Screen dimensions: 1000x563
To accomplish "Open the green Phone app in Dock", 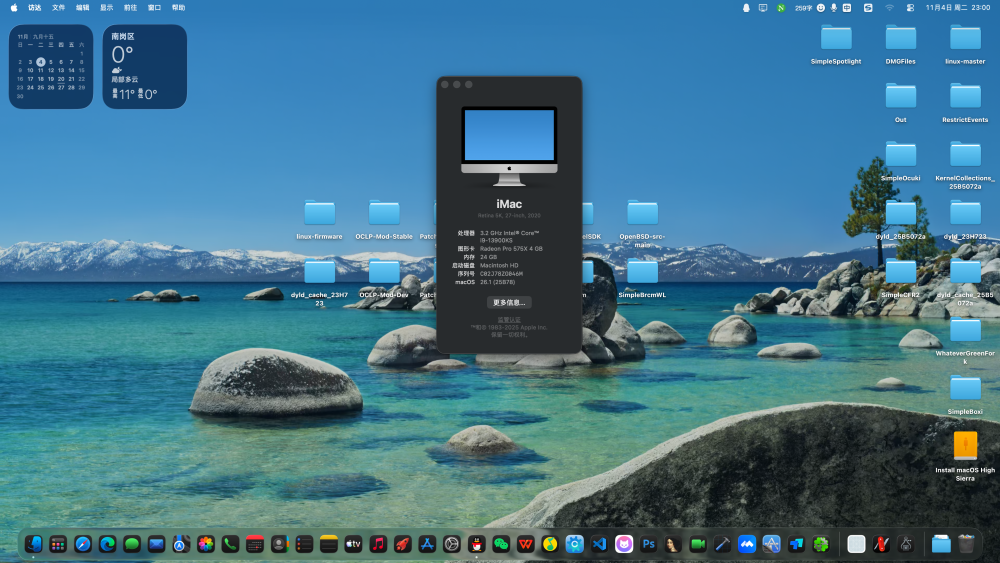I will (x=230, y=544).
